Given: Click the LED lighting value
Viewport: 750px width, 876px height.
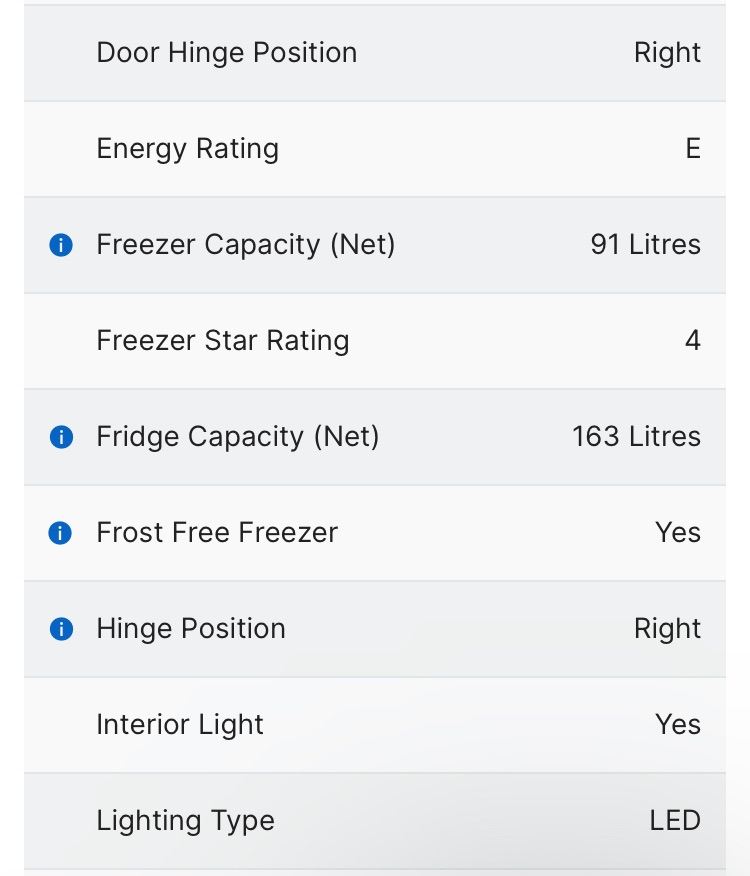Looking at the screenshot, I should click(674, 821).
